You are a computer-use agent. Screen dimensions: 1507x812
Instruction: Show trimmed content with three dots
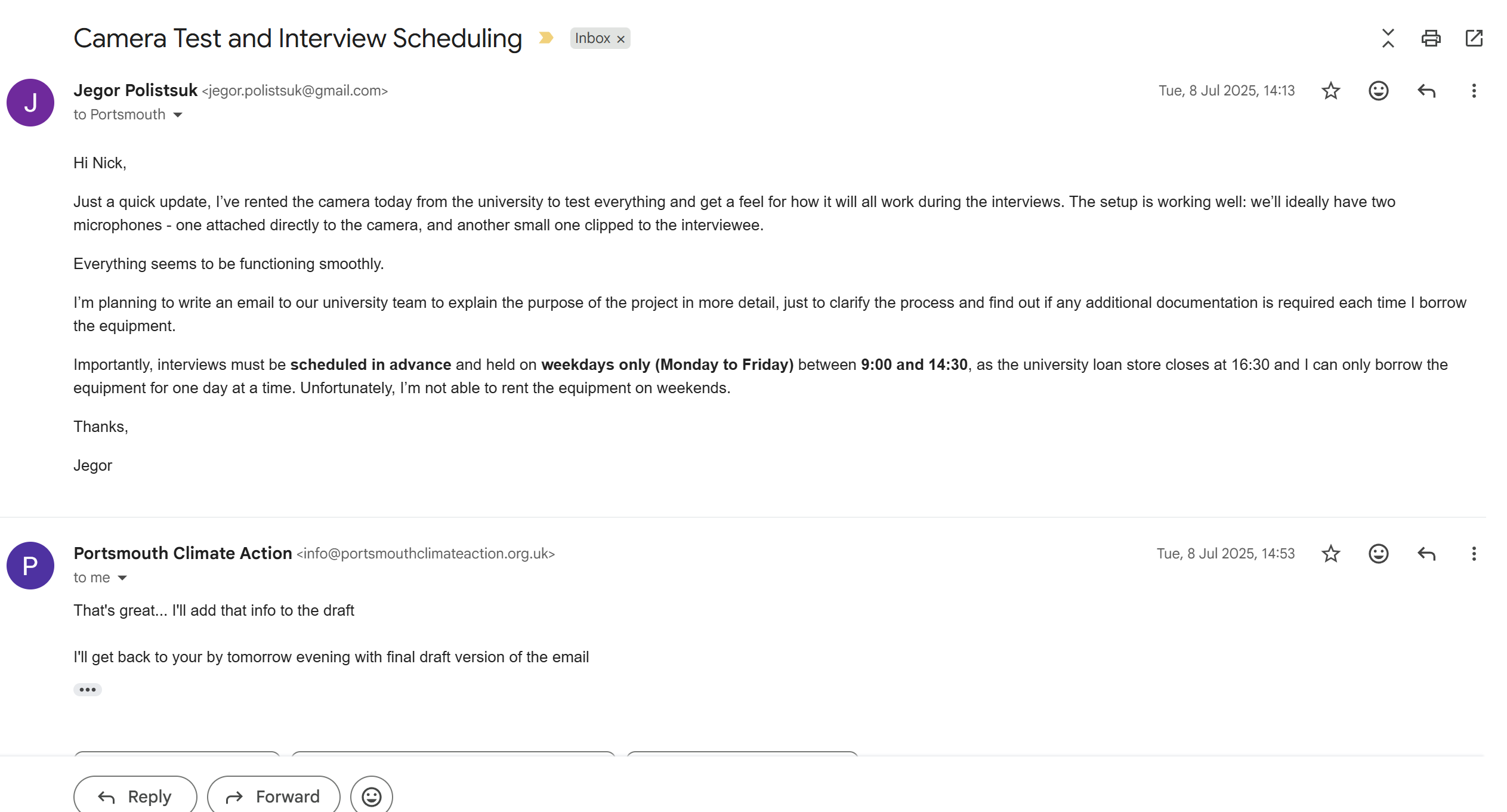pyautogui.click(x=88, y=690)
